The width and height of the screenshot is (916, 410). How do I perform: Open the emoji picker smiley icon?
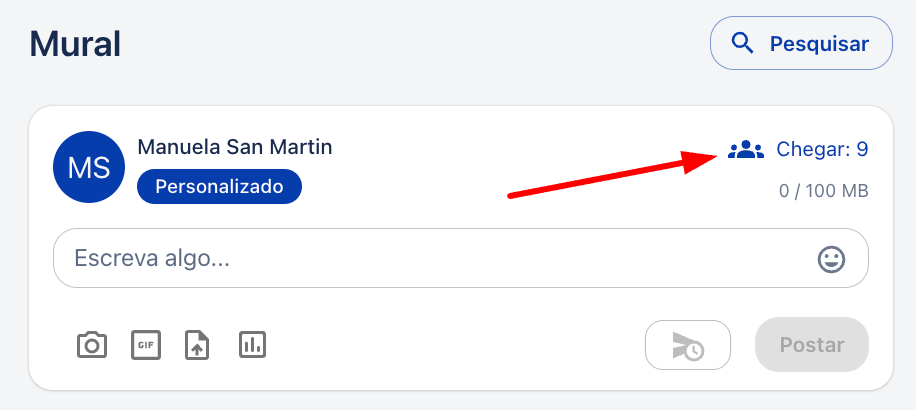pos(831,259)
